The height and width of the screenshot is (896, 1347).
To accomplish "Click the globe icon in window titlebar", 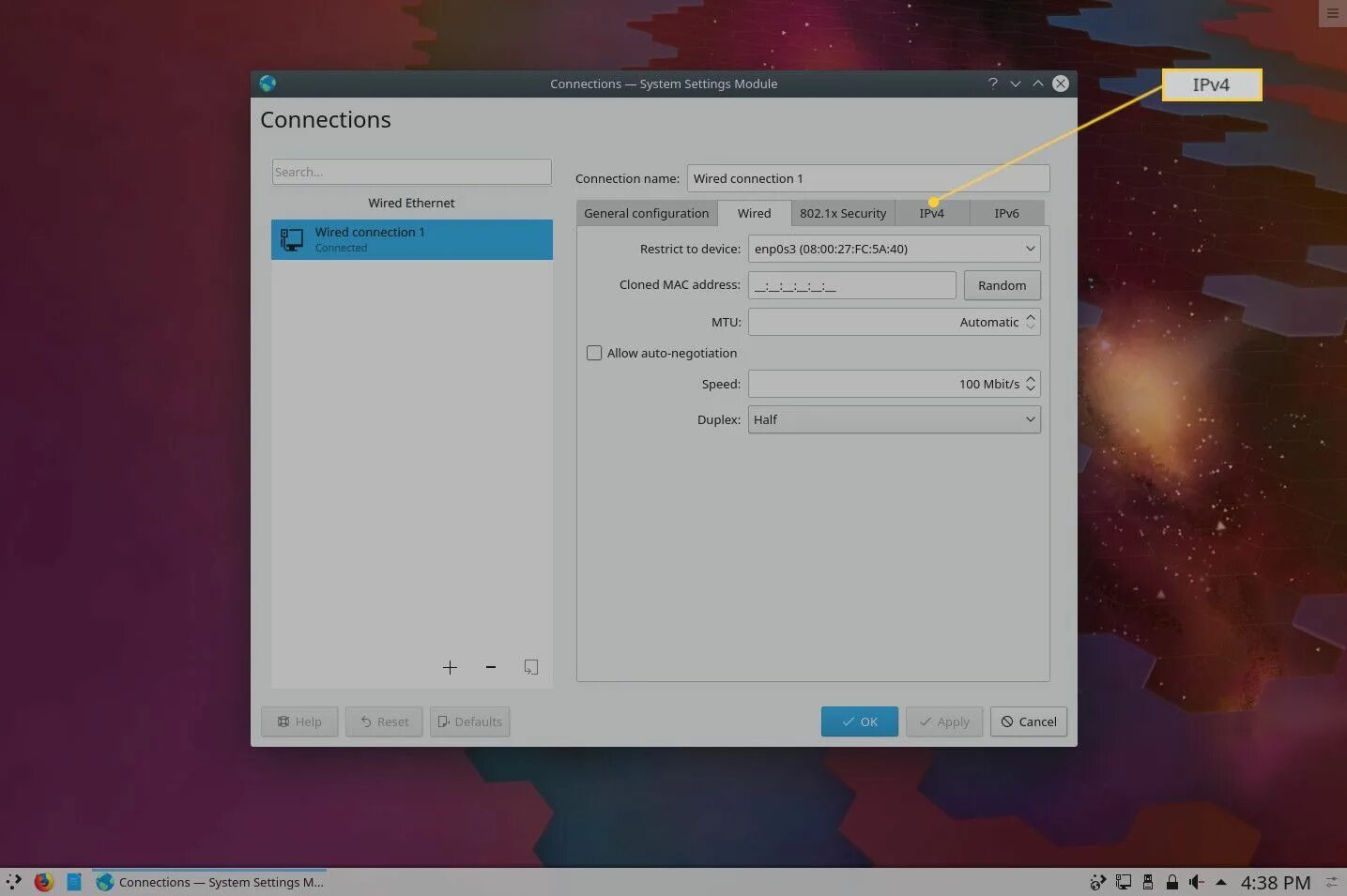I will [268, 84].
